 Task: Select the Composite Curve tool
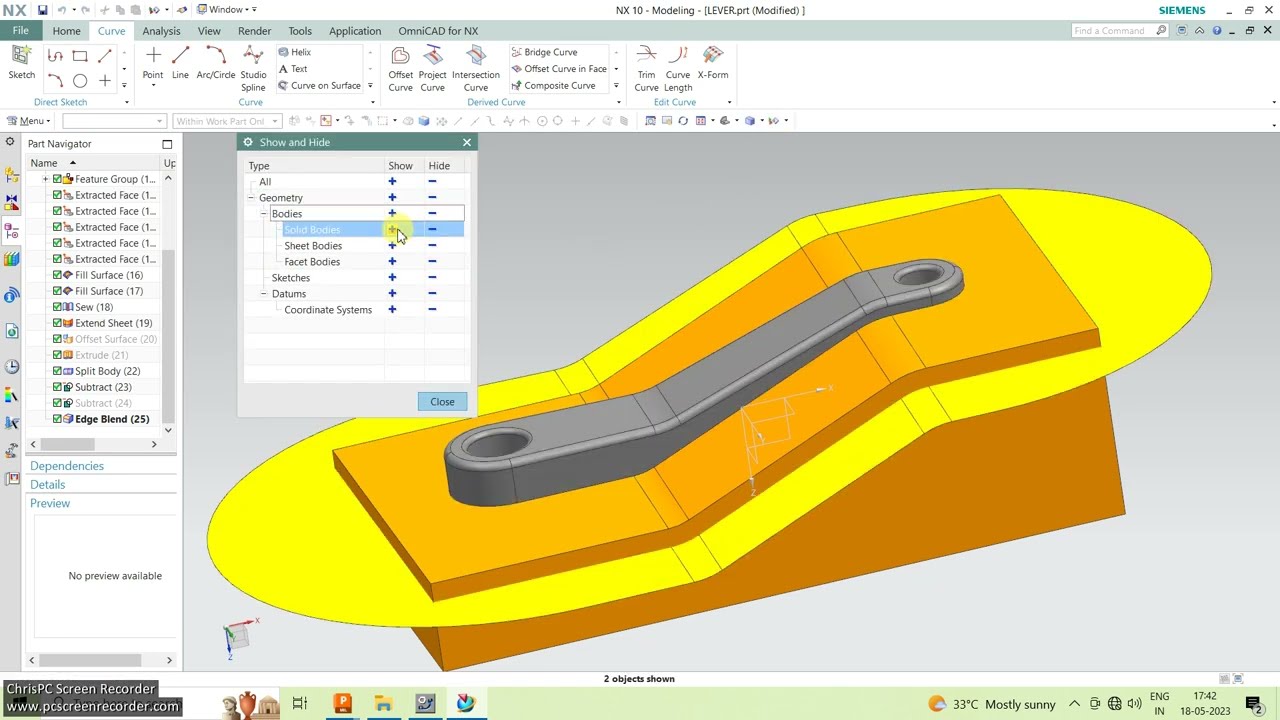point(553,86)
